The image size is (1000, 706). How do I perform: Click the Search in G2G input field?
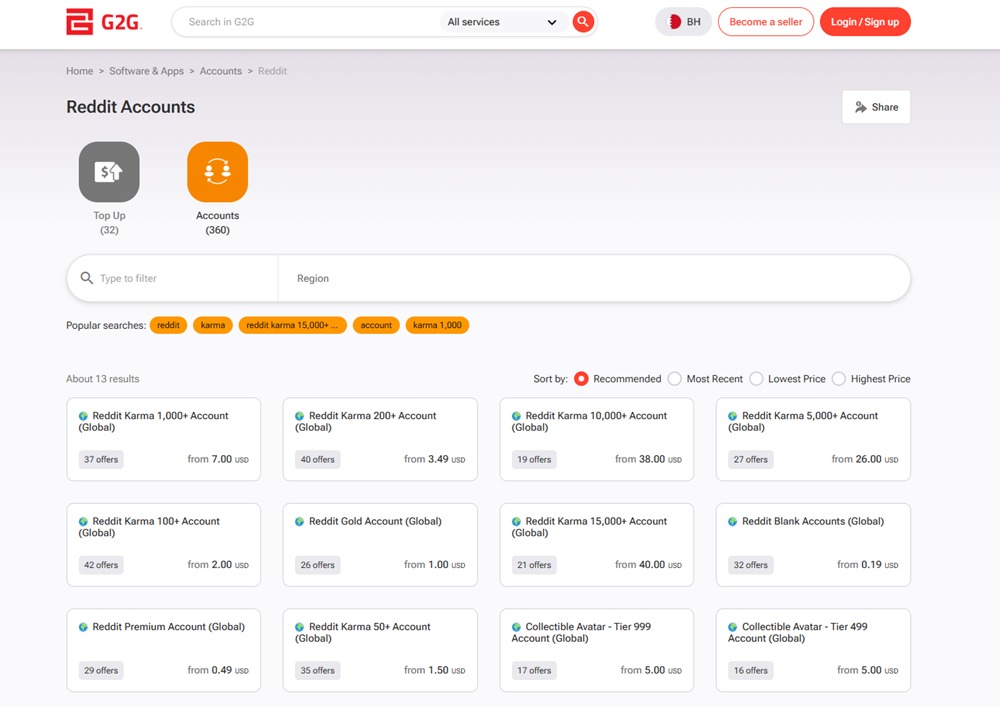(310, 22)
